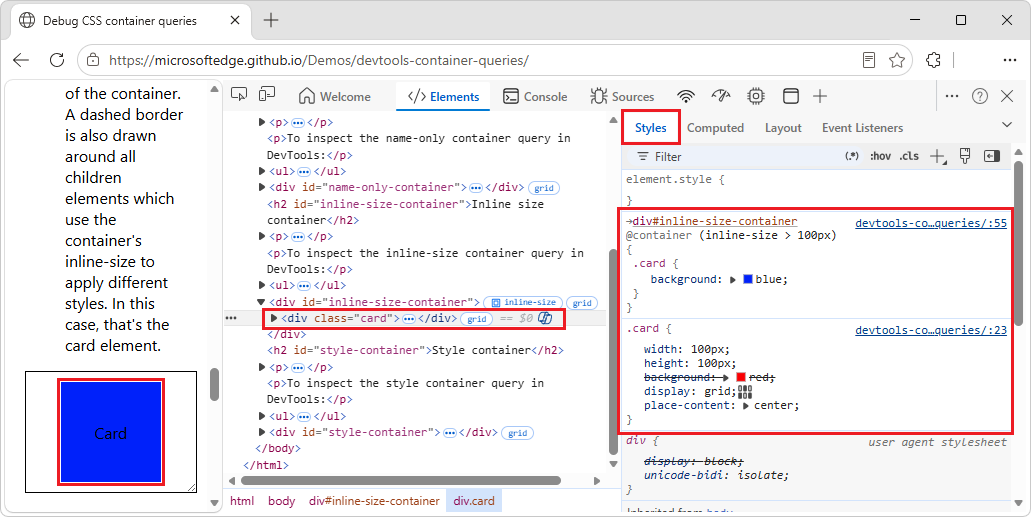The width and height of the screenshot is (1031, 517).
Task: Toggle grid badge on style-container div
Action: coord(517,433)
